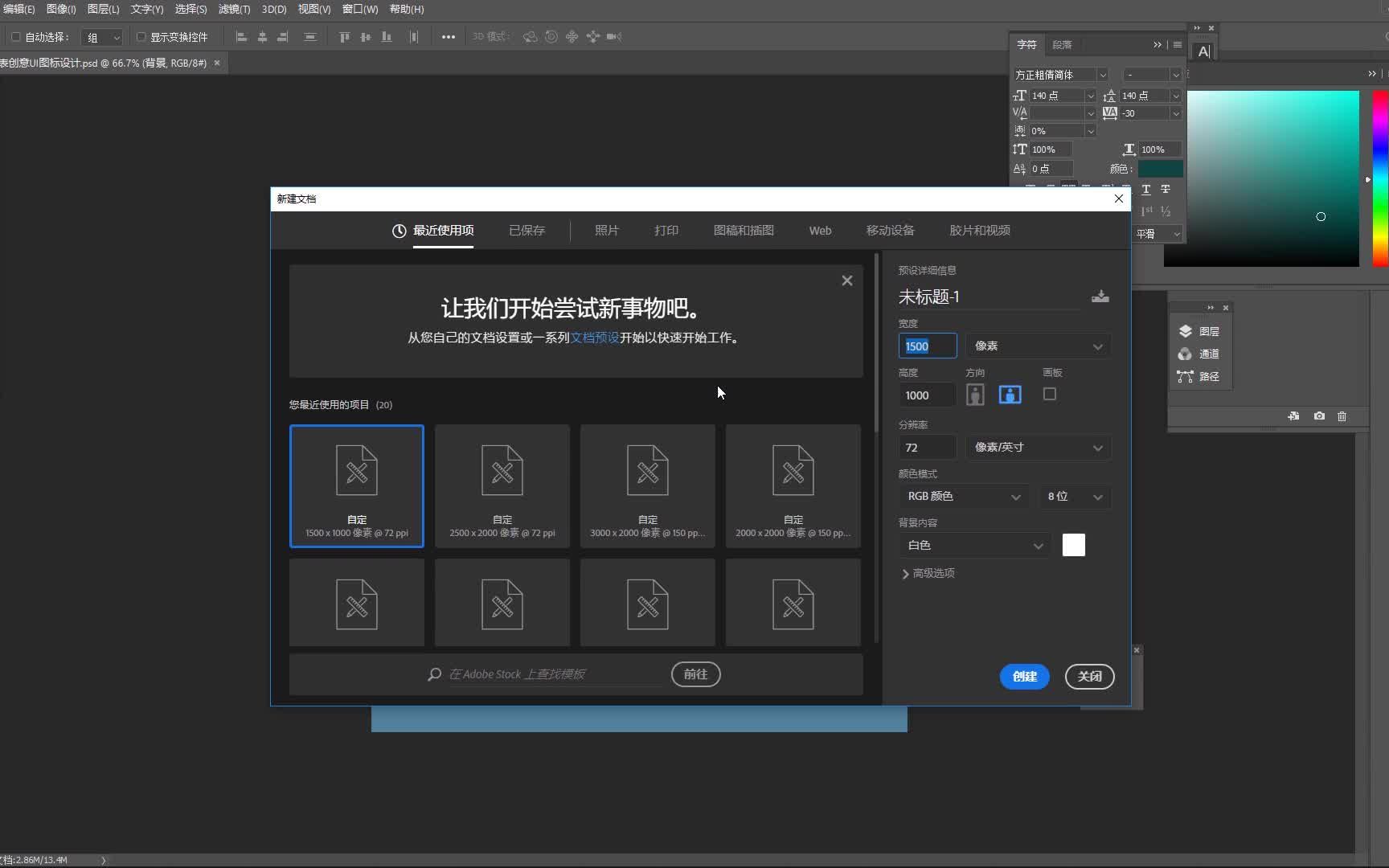
Task: Select the 2500 x 2000 像素 preset thumbnail
Action: coord(502,486)
